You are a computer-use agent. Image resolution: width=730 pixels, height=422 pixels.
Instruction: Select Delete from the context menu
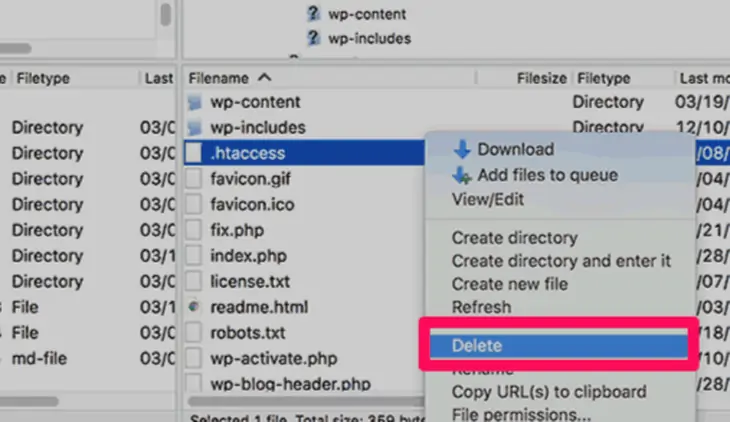477,346
